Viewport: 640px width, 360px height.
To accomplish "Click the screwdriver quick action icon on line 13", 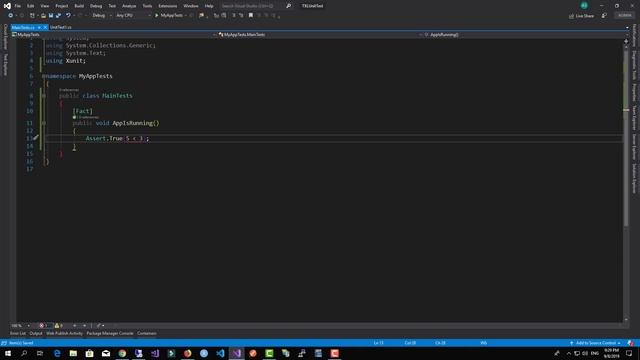I will coord(36,138).
